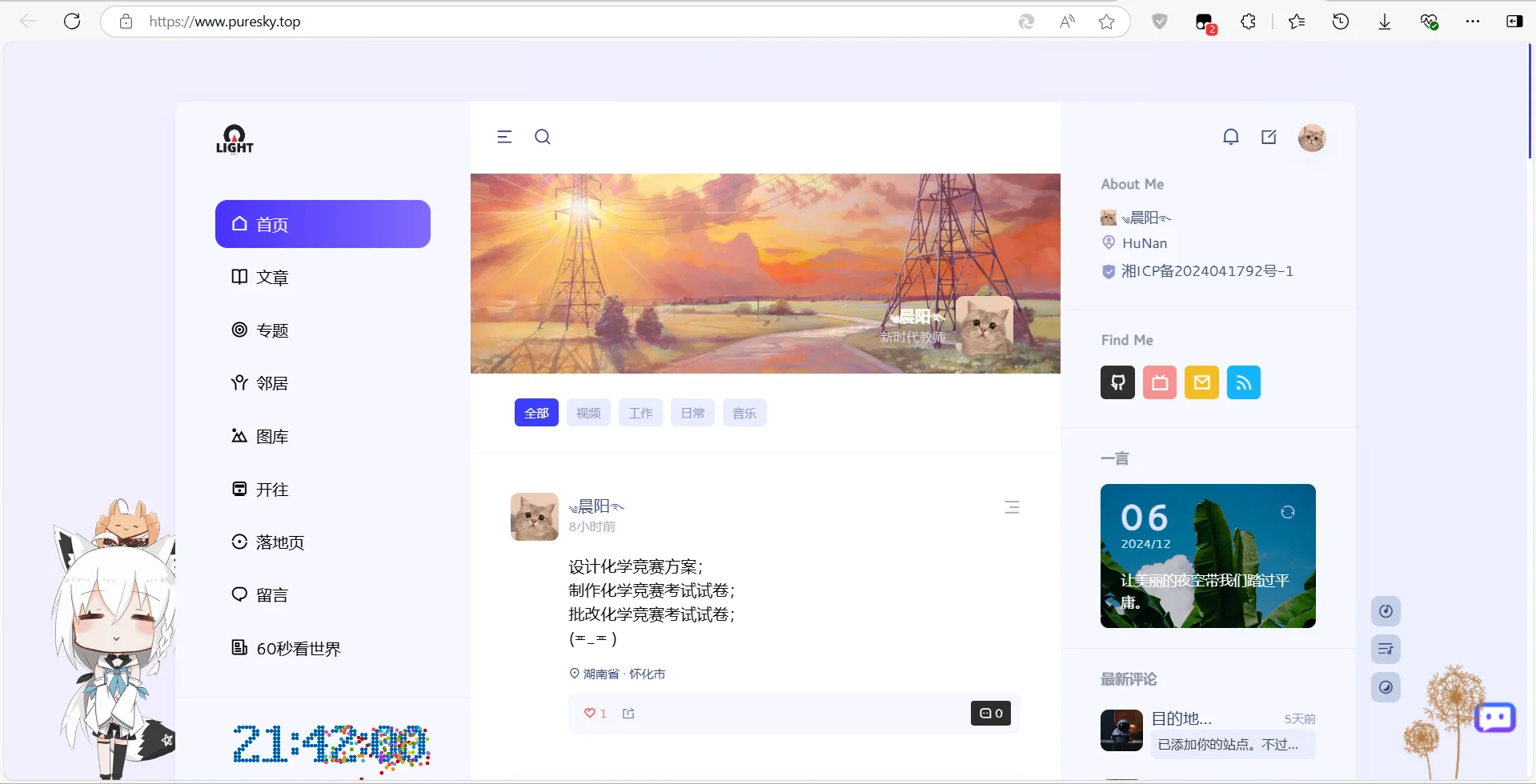
Task: Click post author avatar thumbnail
Action: point(535,517)
